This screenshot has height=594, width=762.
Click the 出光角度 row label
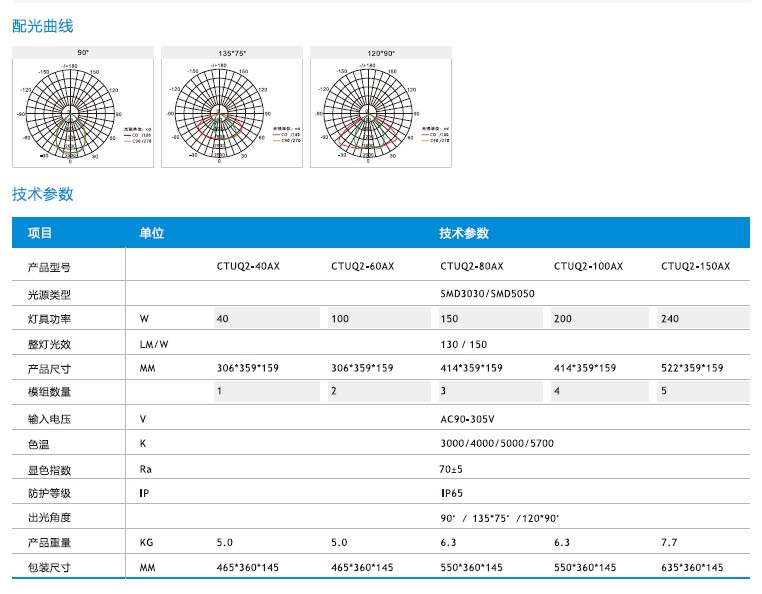(x=49, y=518)
